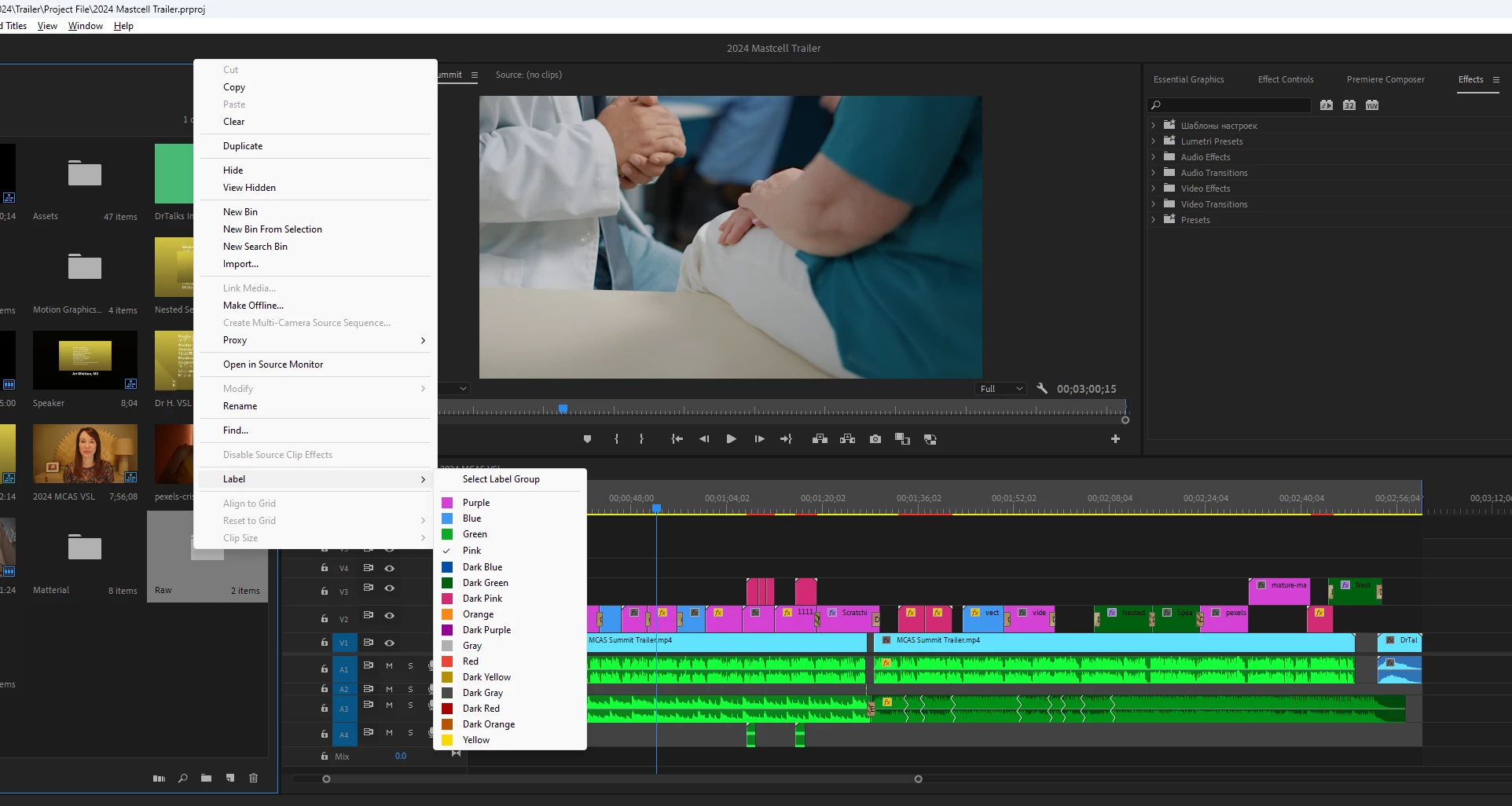Choose Copy from context menu
The width and height of the screenshot is (1512, 806).
315,87
